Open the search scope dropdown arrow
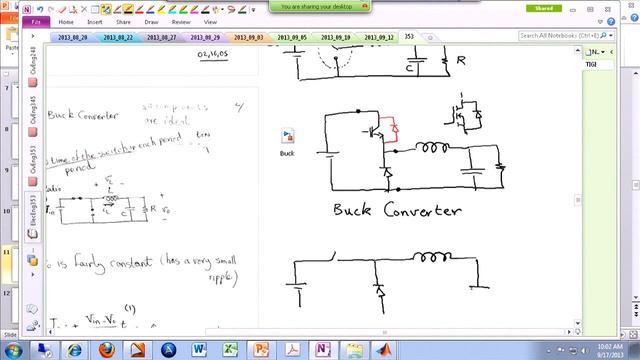Image resolution: width=640 pixels, height=360 pixels. click(611, 36)
